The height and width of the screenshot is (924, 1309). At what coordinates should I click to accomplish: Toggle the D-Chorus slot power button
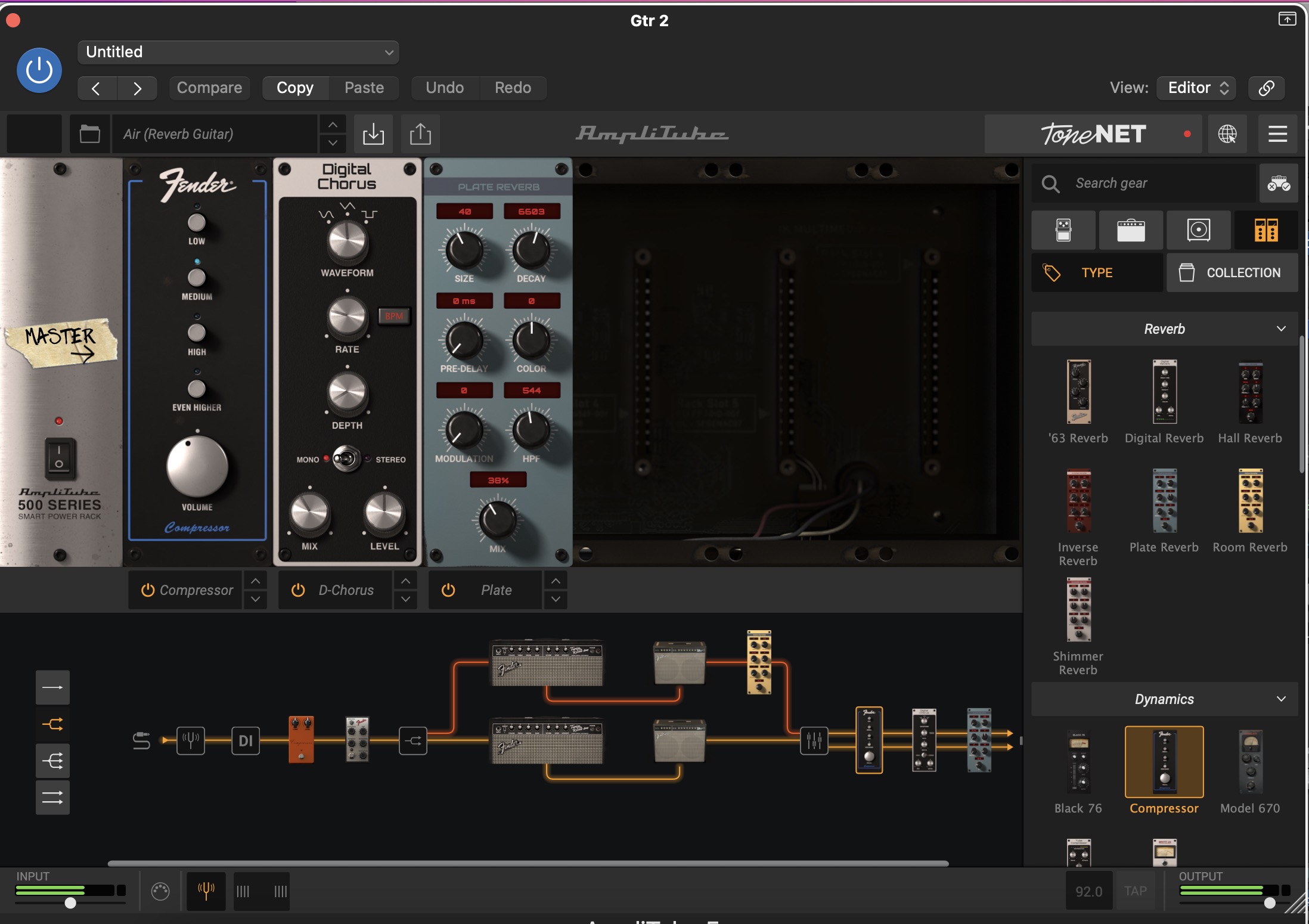point(297,590)
